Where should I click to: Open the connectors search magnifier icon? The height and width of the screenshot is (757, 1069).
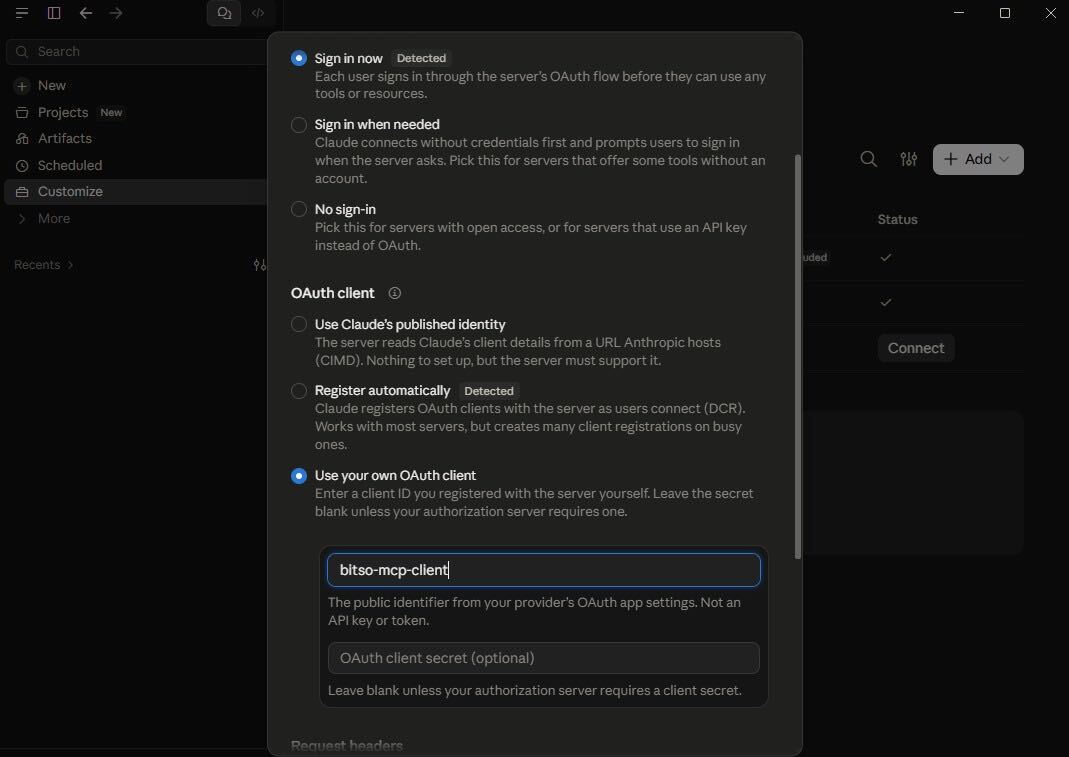(869, 159)
